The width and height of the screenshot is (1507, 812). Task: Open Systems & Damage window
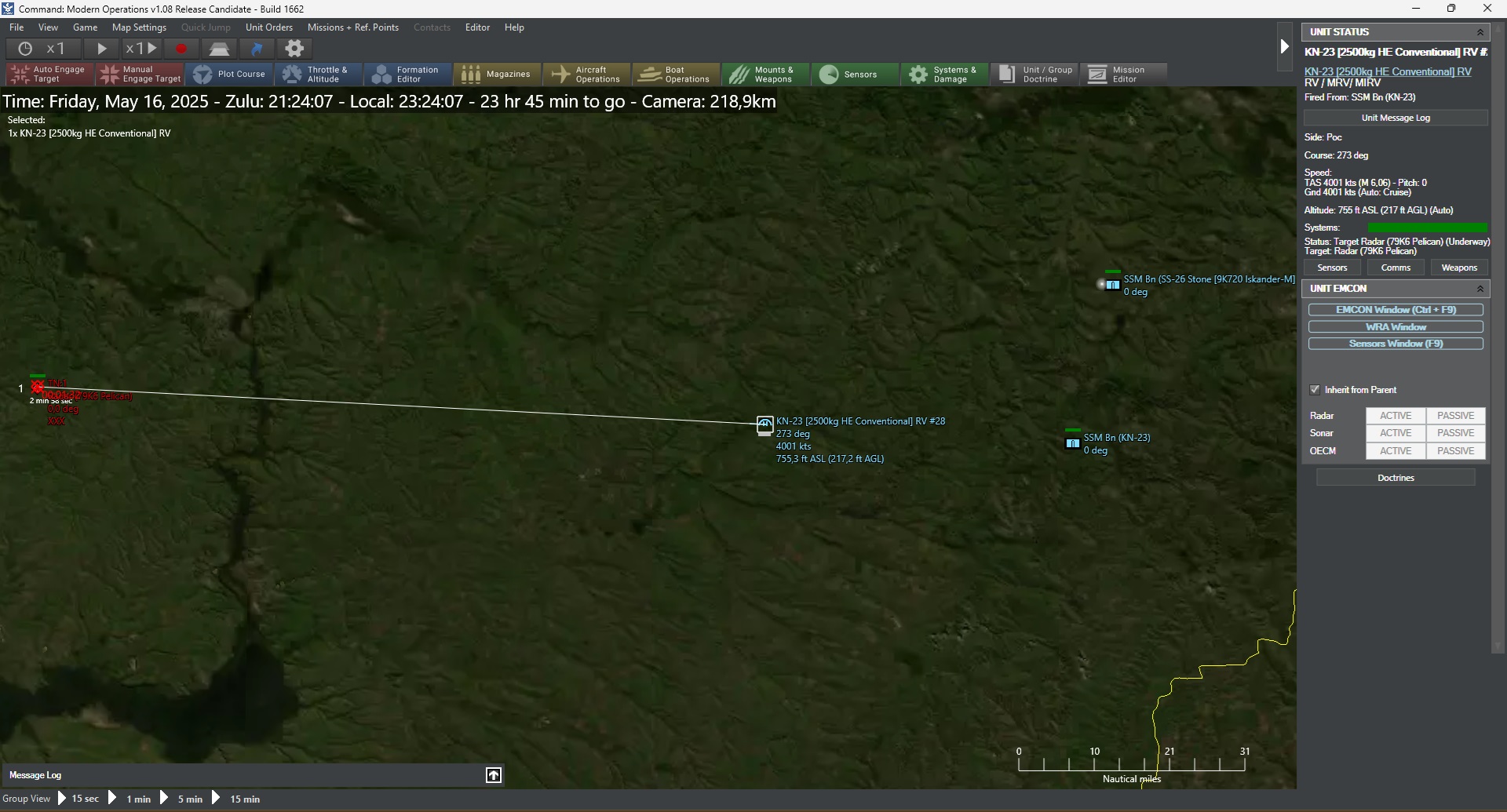(944, 75)
